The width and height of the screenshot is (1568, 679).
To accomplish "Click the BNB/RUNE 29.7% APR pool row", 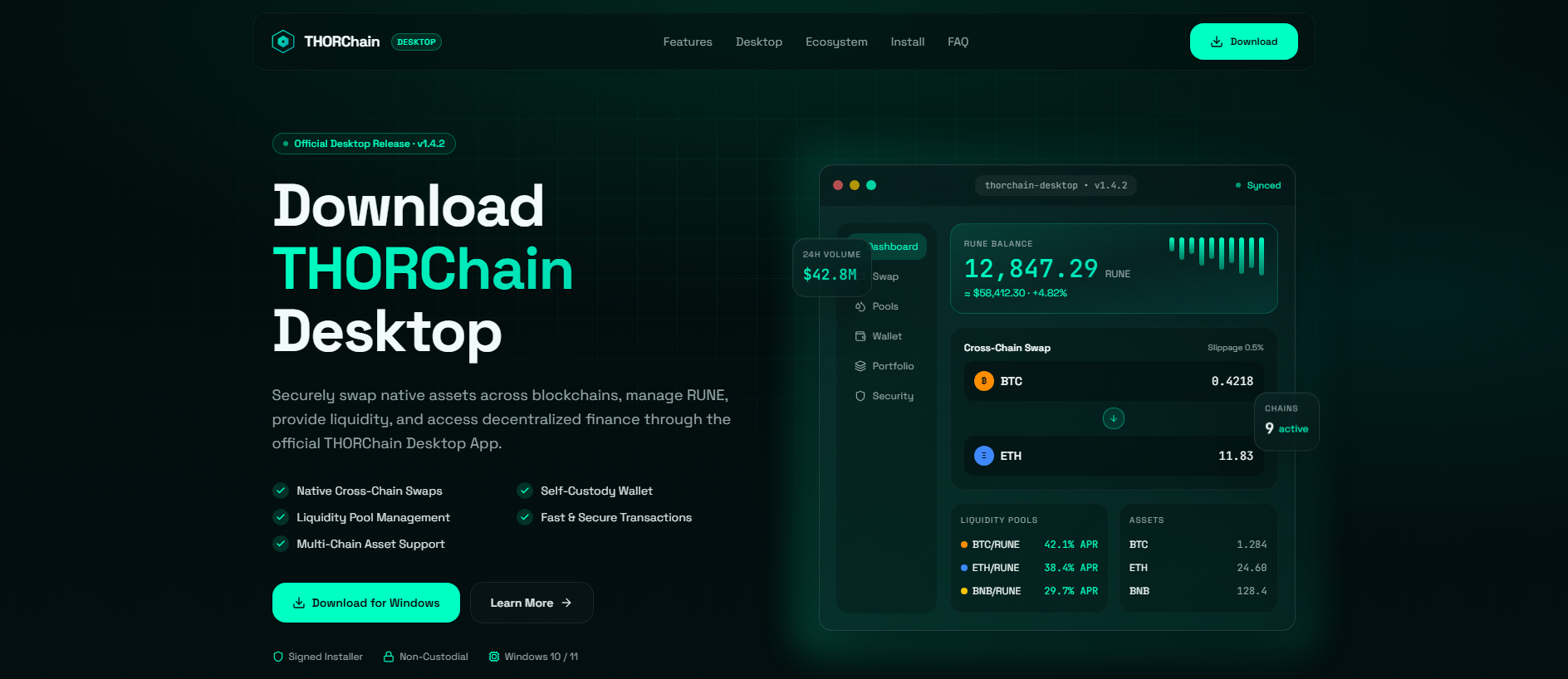I will pyautogui.click(x=1029, y=591).
